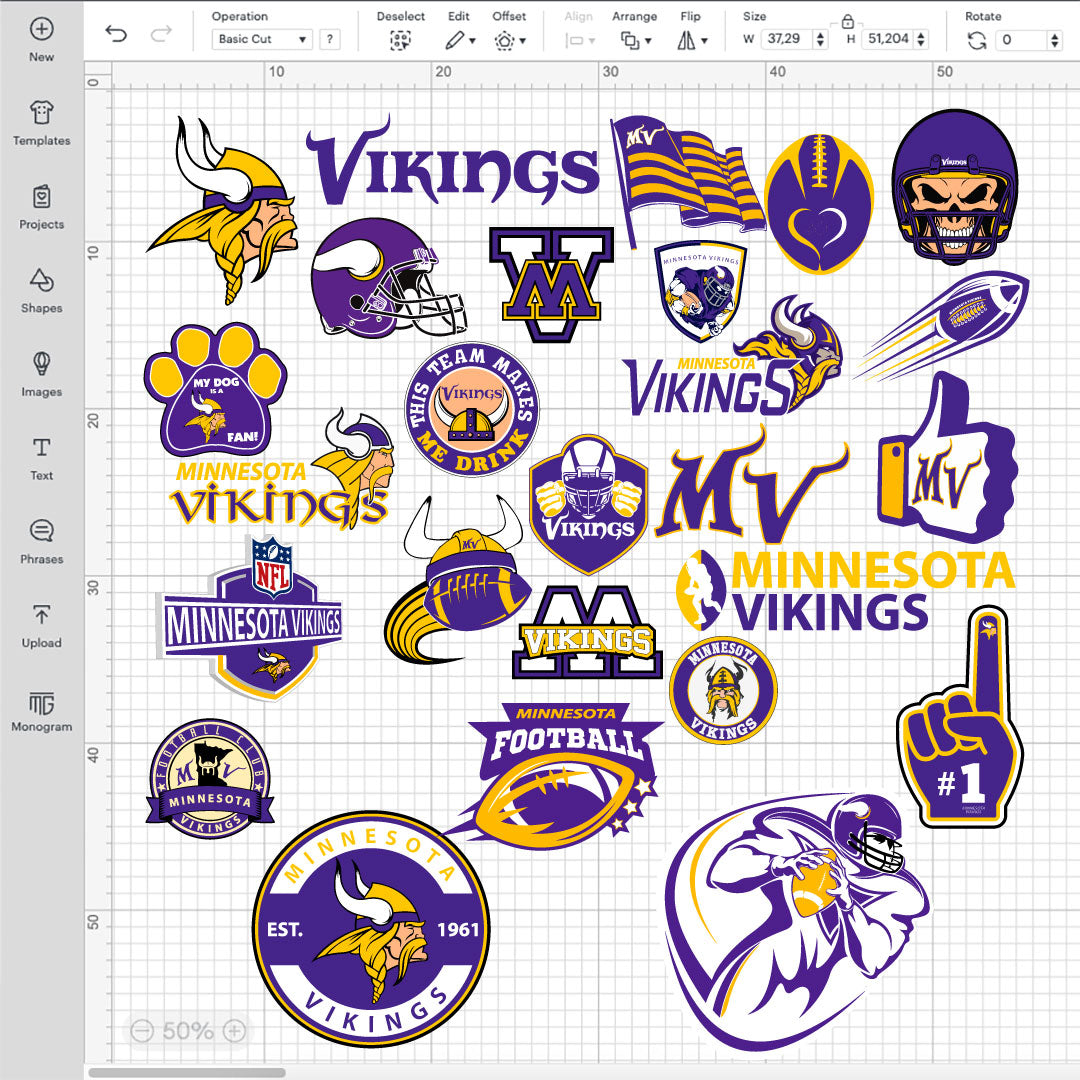Toggle the size aspect ratio lock
The image size is (1080, 1080).
tap(848, 22)
